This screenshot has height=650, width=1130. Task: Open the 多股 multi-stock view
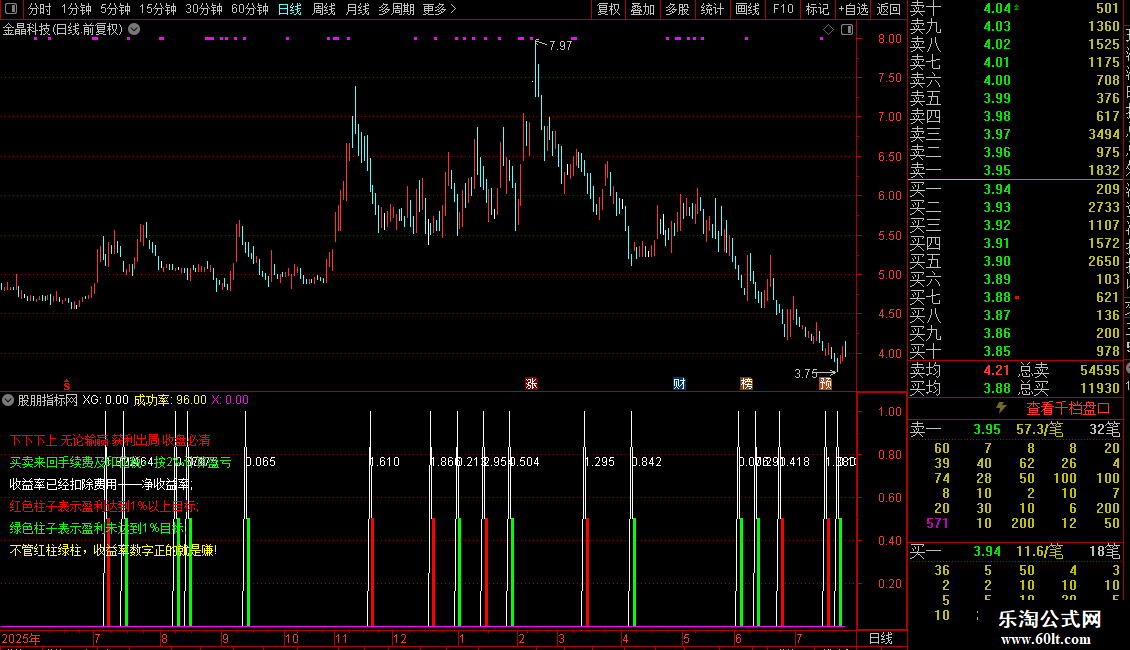point(677,9)
